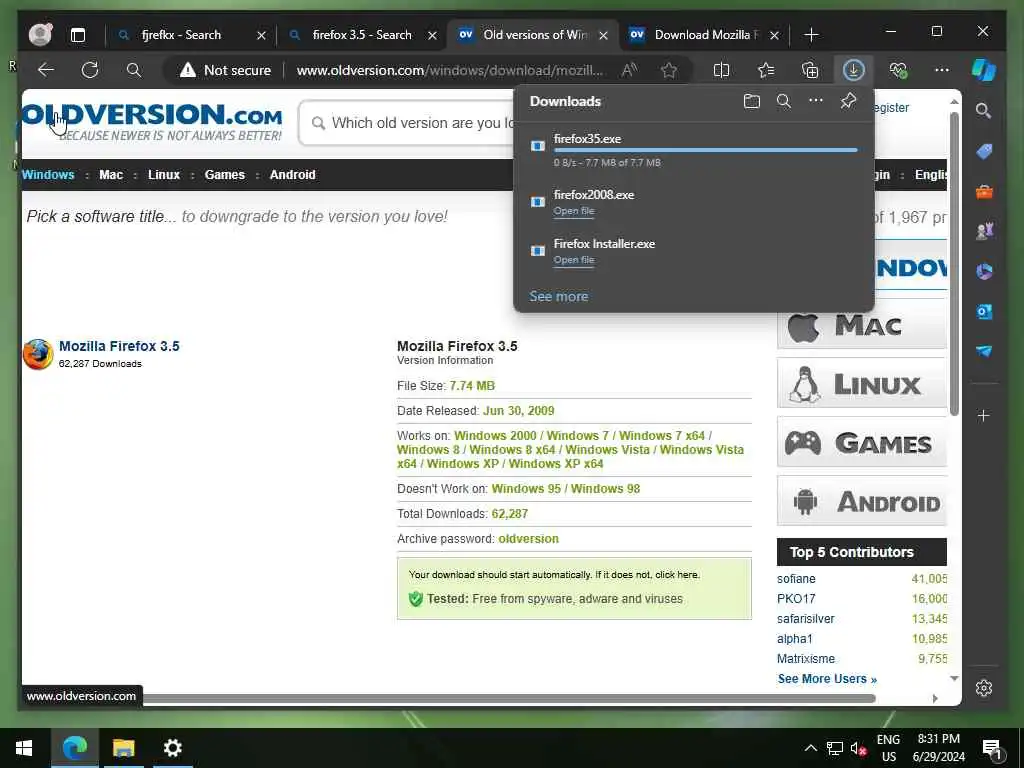Click the Edge profile avatar icon
Image resolution: width=1024 pixels, height=768 pixels.
click(x=40, y=35)
